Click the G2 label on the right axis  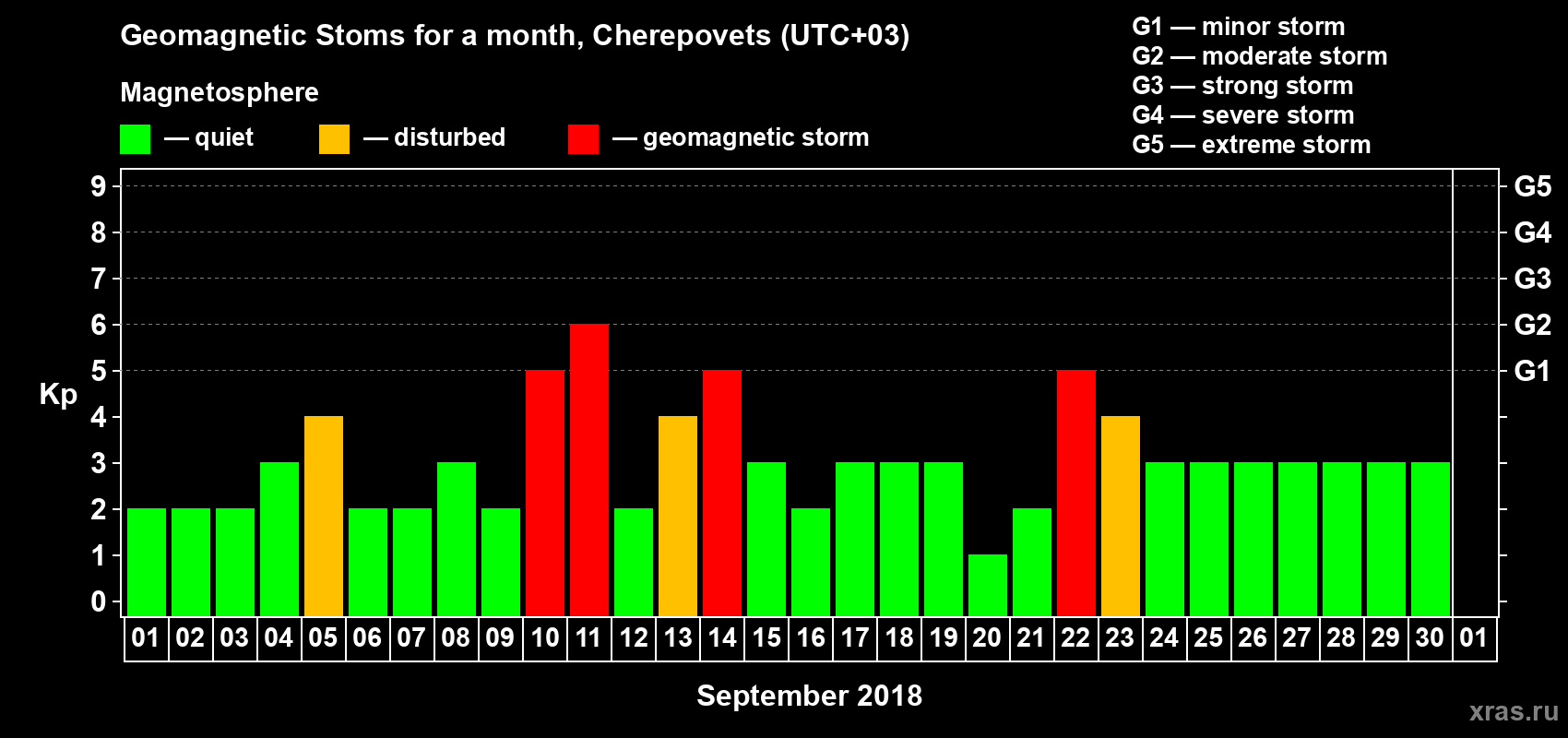tap(1533, 325)
